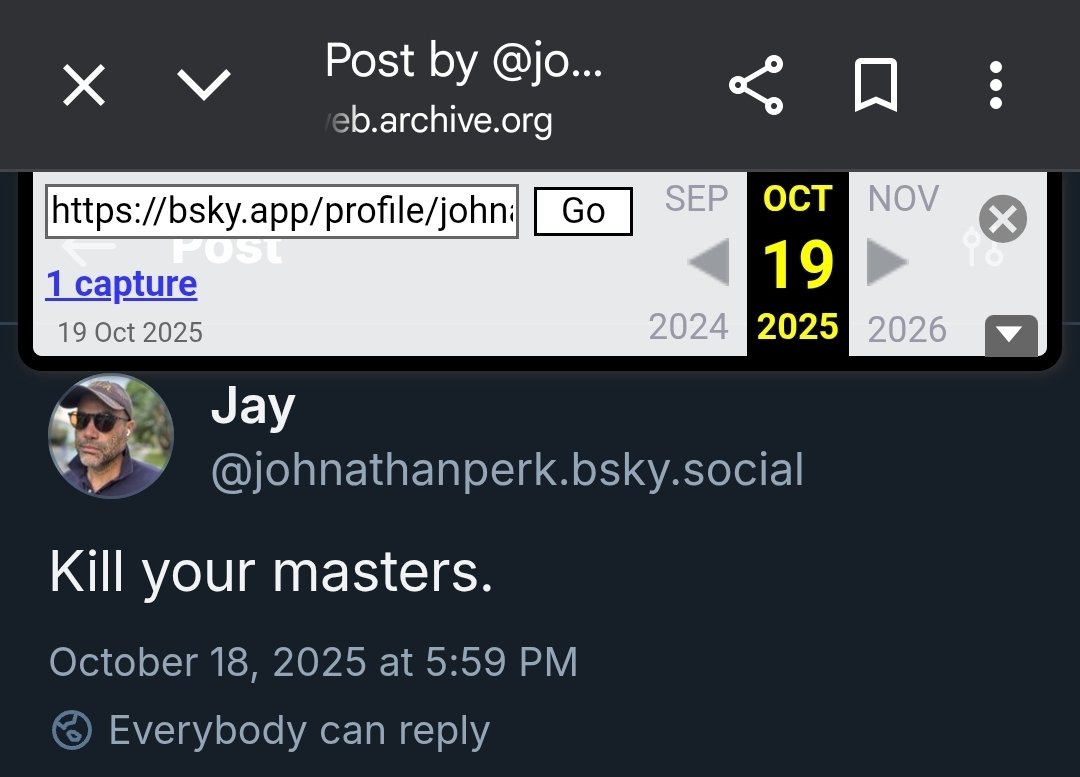This screenshot has height=777, width=1080.
Task: Open the three-dot overflow menu
Action: click(996, 85)
